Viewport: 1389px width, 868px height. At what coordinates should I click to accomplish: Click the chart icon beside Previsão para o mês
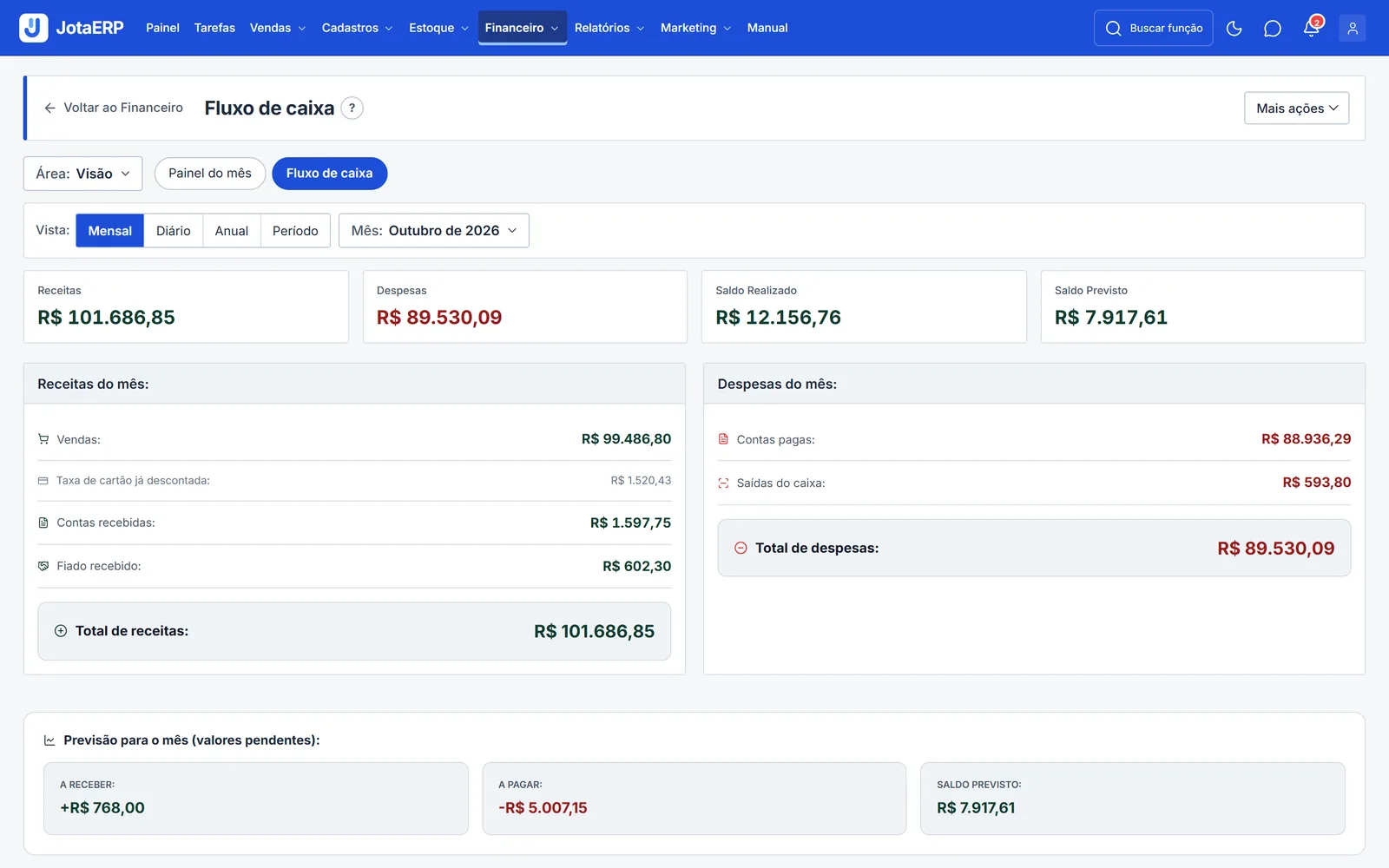tap(49, 740)
